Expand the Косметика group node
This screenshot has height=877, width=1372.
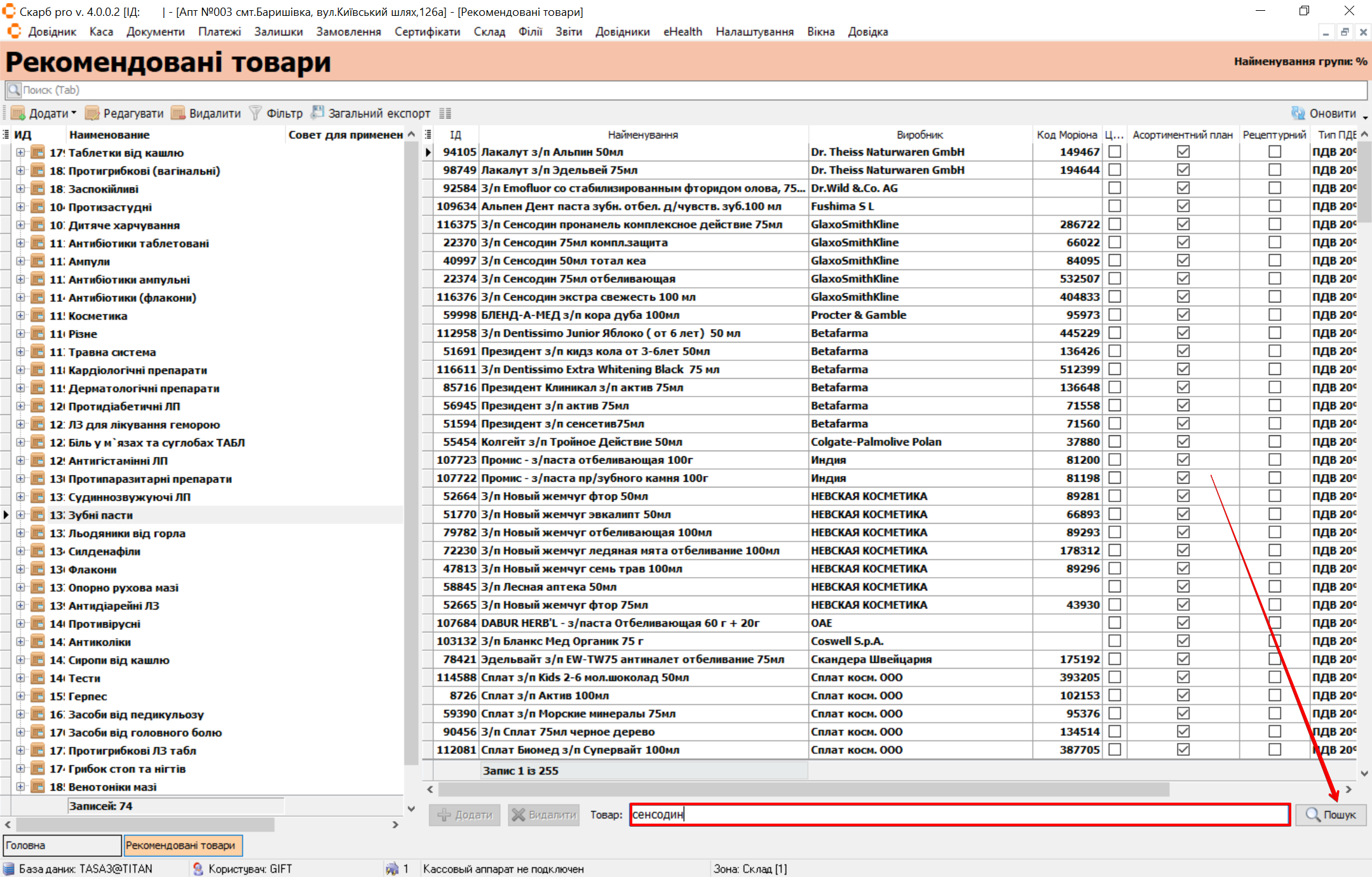(x=21, y=316)
